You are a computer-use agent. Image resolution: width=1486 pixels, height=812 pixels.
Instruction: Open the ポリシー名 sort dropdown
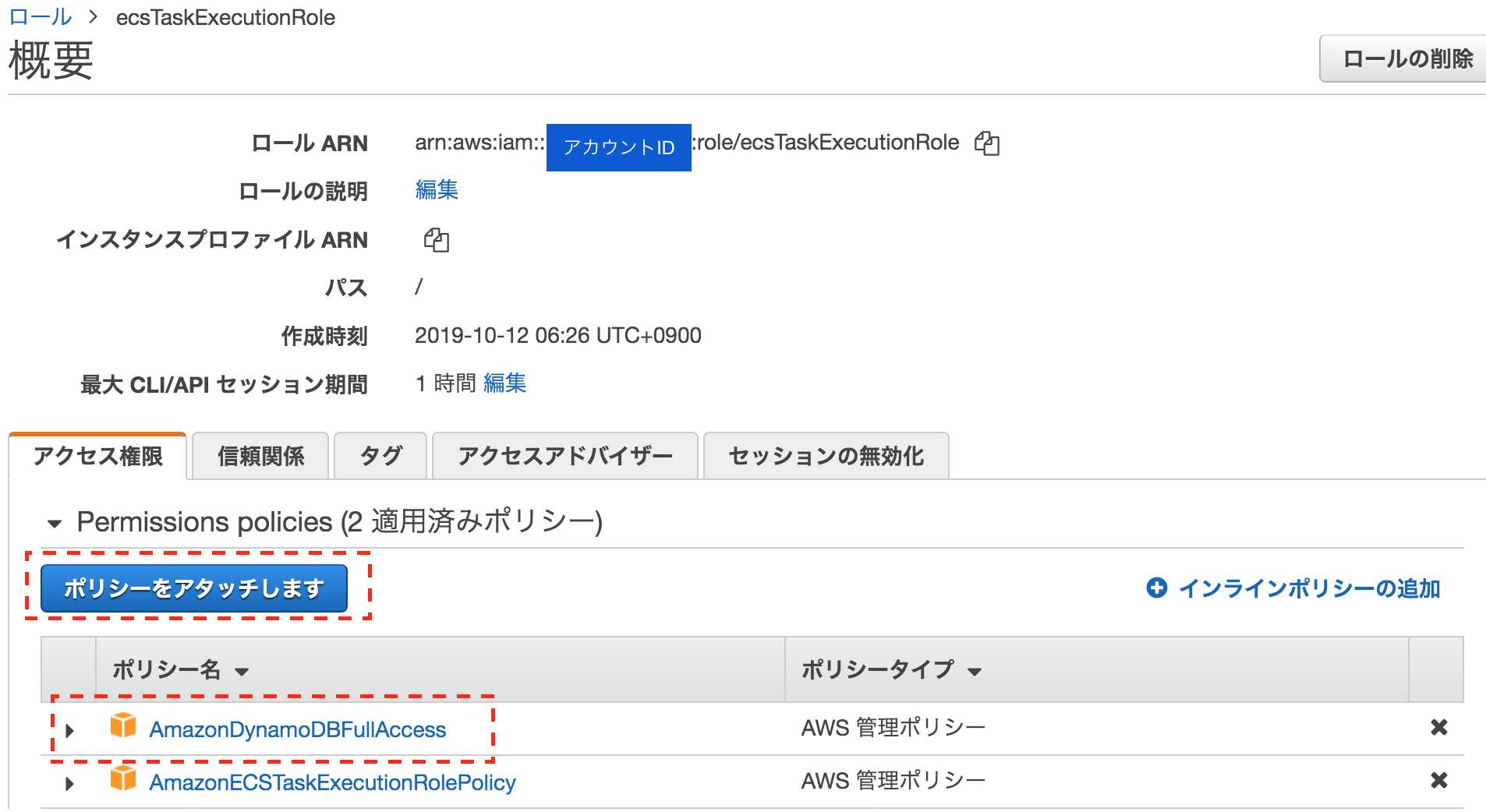243,671
